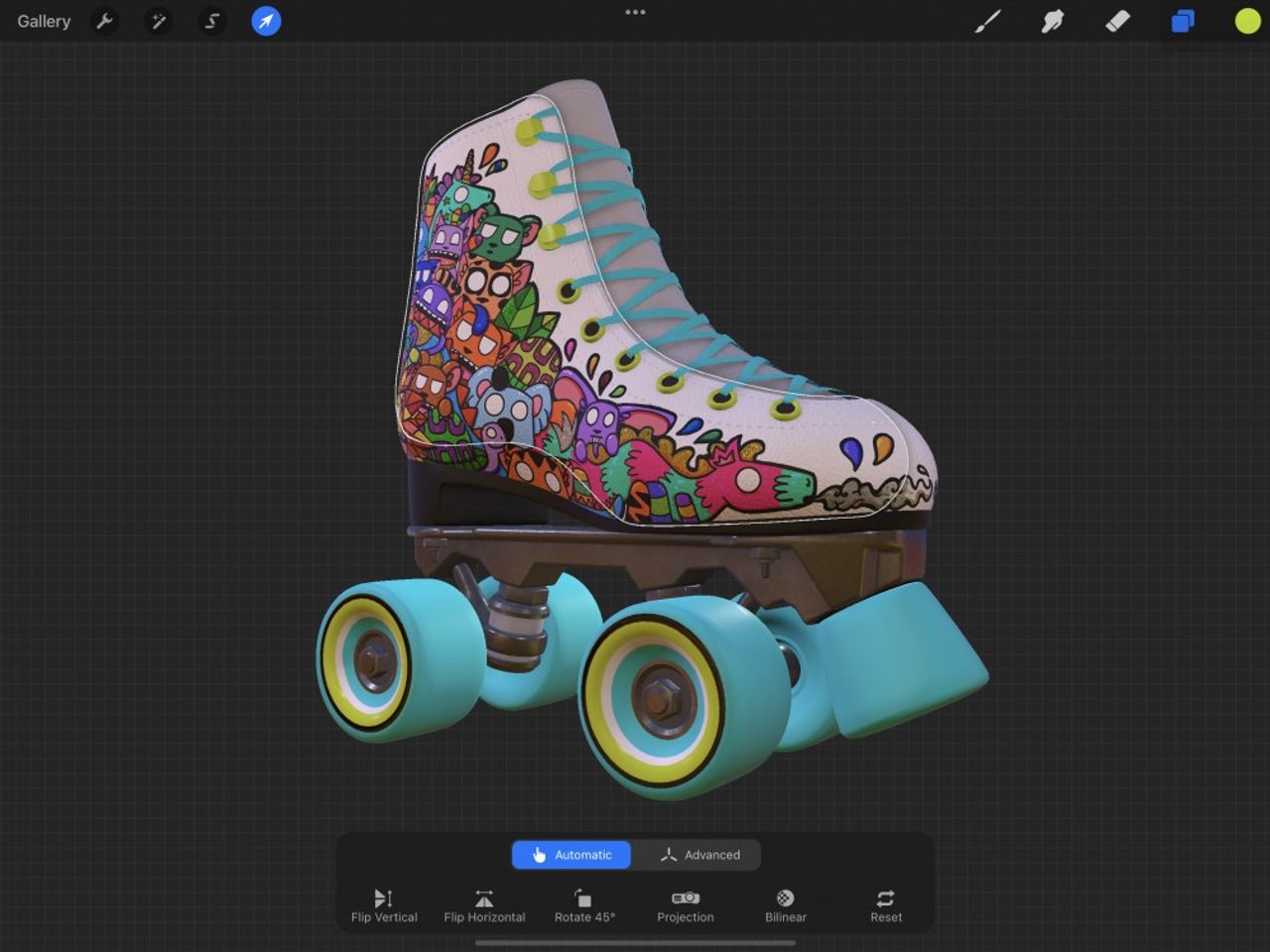Activate the Transform arrow tool

click(x=265, y=21)
